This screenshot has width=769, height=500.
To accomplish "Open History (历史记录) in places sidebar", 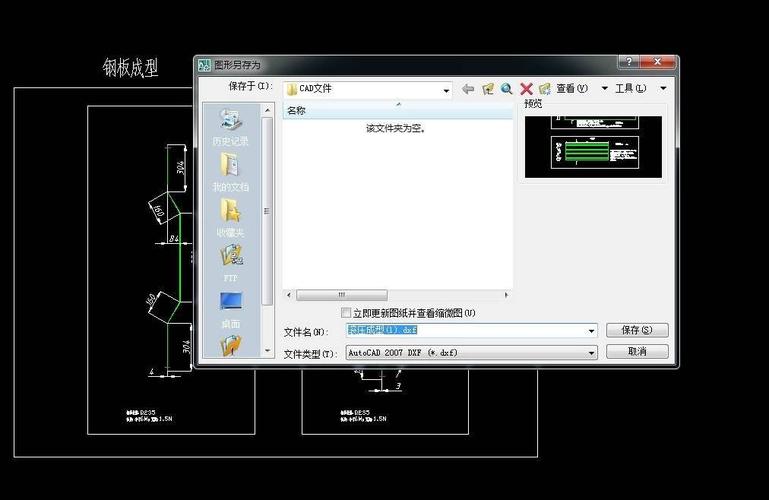I will click(231, 127).
